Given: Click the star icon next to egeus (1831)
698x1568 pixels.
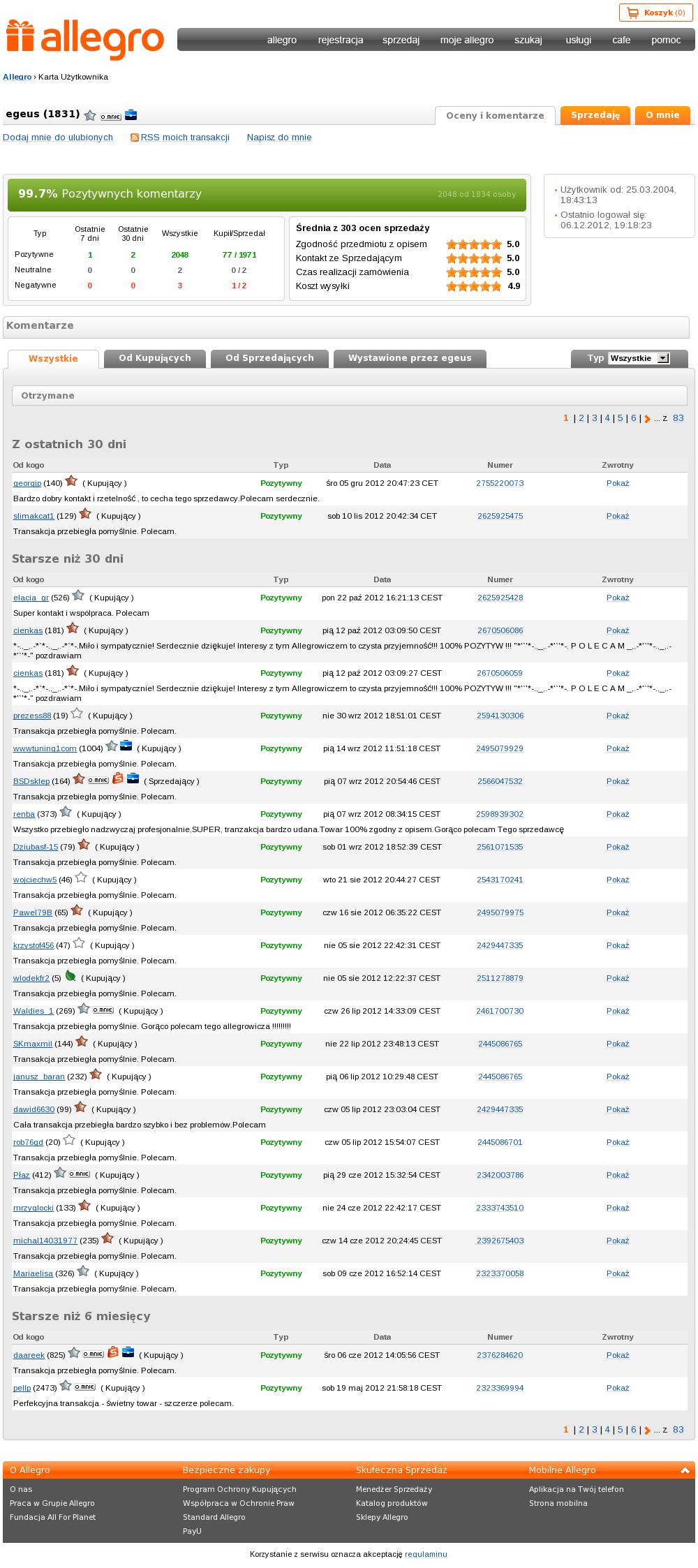Looking at the screenshot, I should pos(90,115).
